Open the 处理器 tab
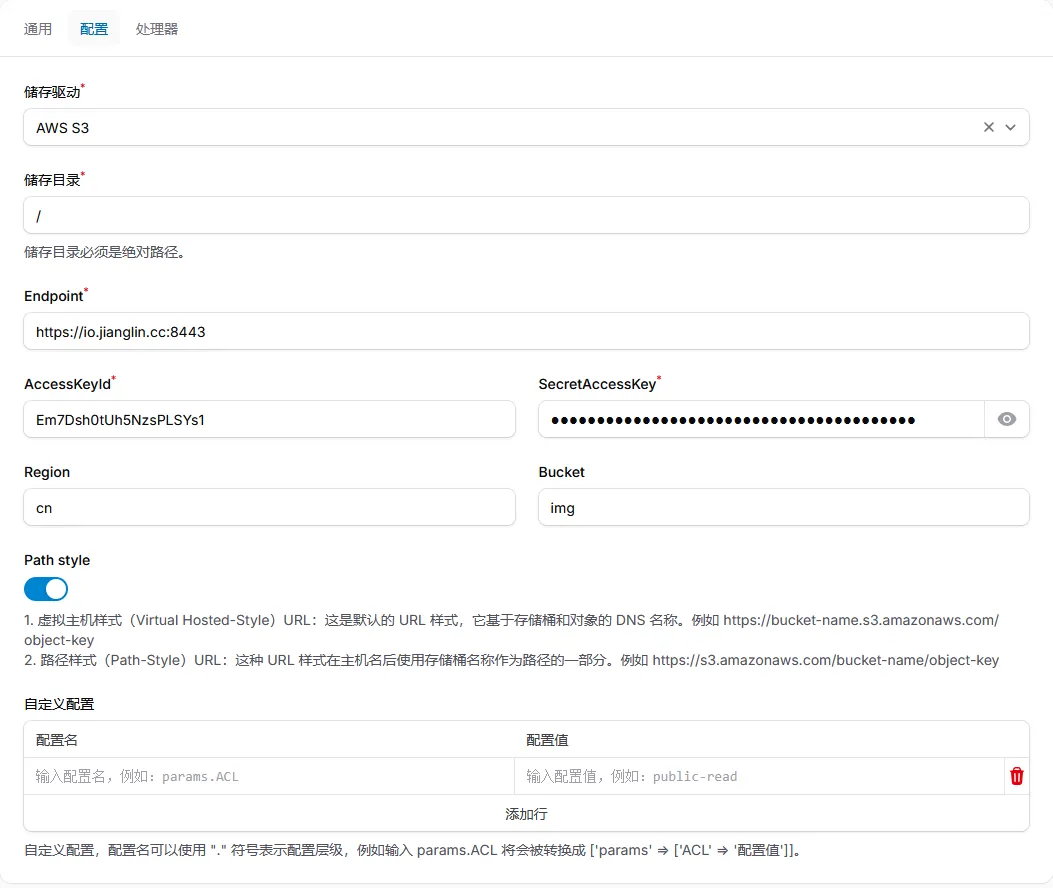 (x=157, y=29)
